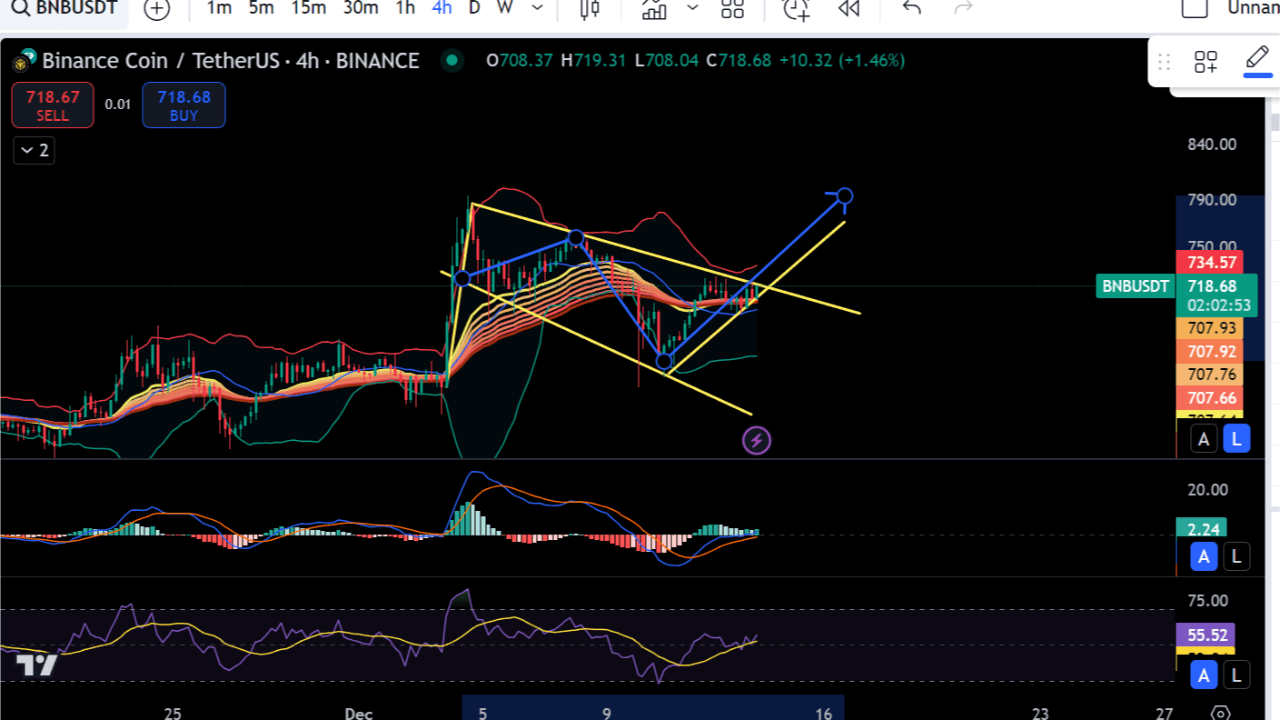Click the 16 date on the time axis
This screenshot has width=1280, height=720.
pyautogui.click(x=823, y=713)
